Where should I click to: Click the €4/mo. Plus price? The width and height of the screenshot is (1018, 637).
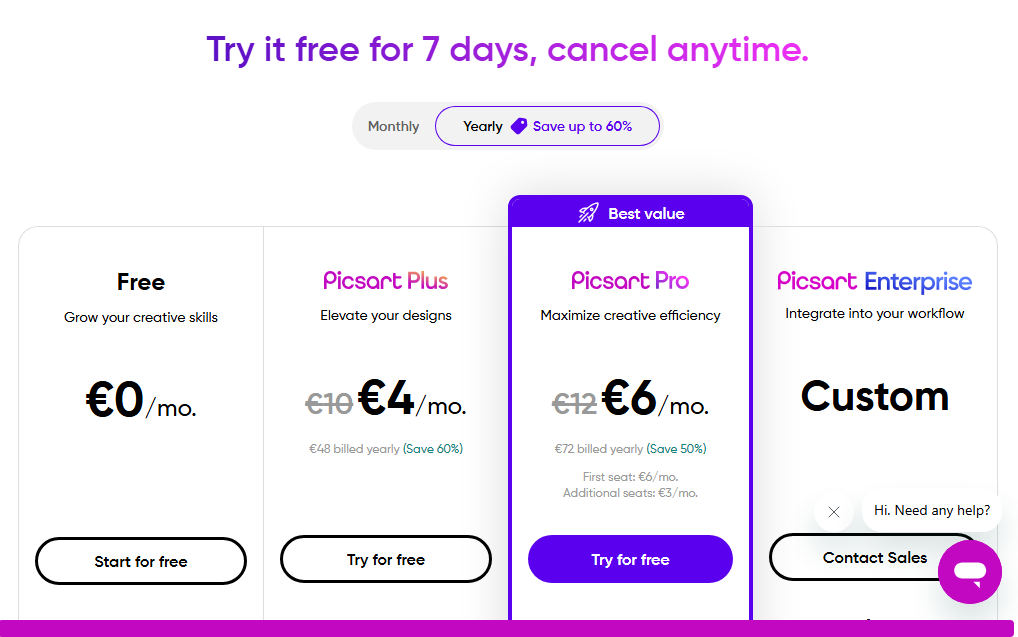[412, 399]
